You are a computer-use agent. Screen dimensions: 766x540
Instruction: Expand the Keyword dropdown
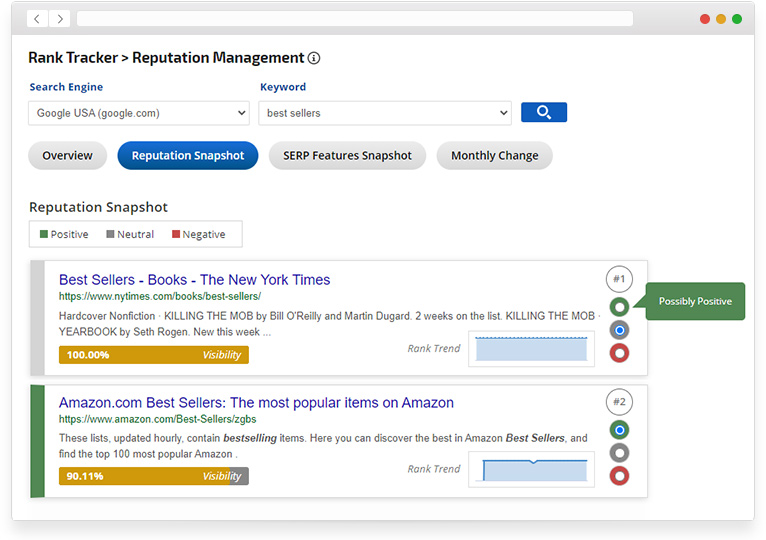(384, 113)
